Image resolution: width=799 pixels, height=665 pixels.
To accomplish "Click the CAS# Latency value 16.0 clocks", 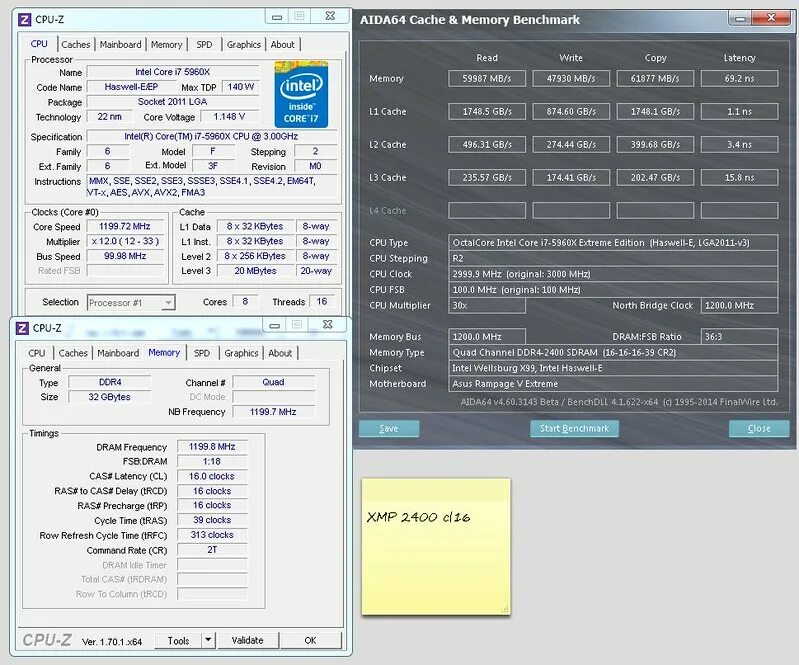I will [212, 476].
